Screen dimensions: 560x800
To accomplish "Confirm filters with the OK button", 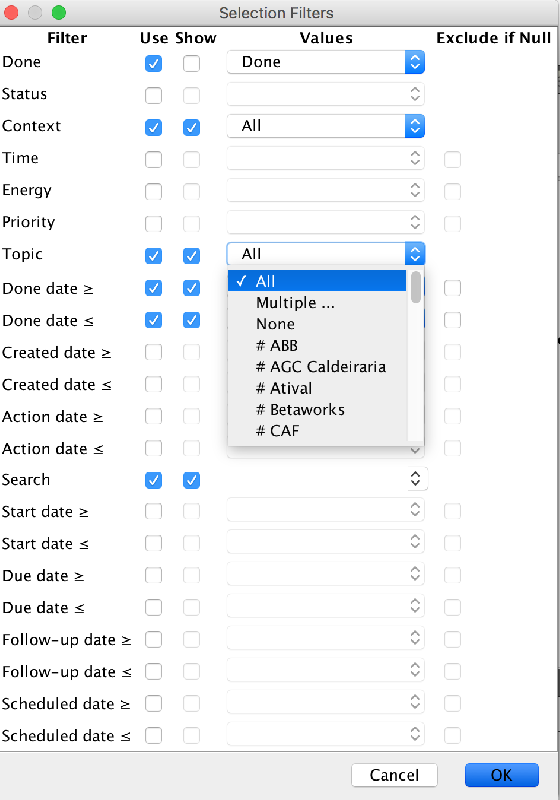I will pos(501,775).
